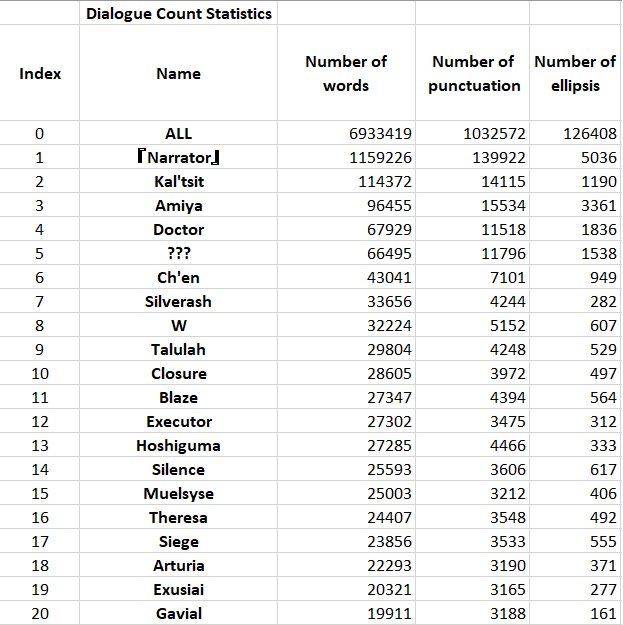Click the 'Index' column header

[x=39, y=73]
